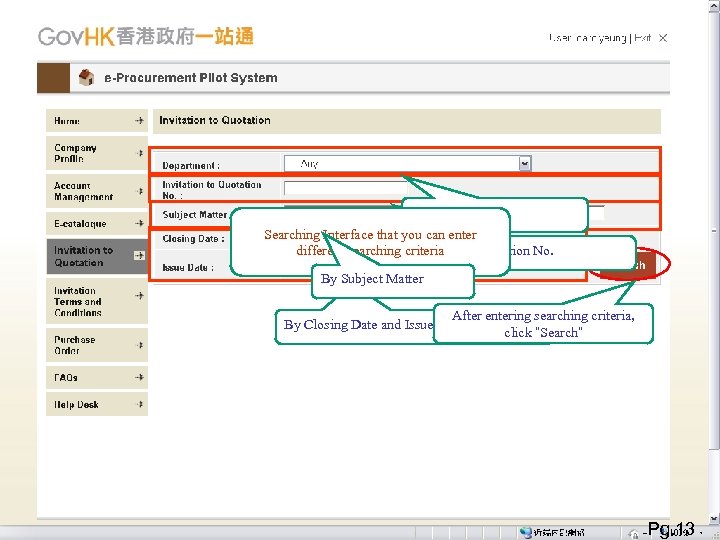The image size is (720, 540).
Task: Click arrow icon next to Company Profile
Action: pyautogui.click(x=140, y=153)
